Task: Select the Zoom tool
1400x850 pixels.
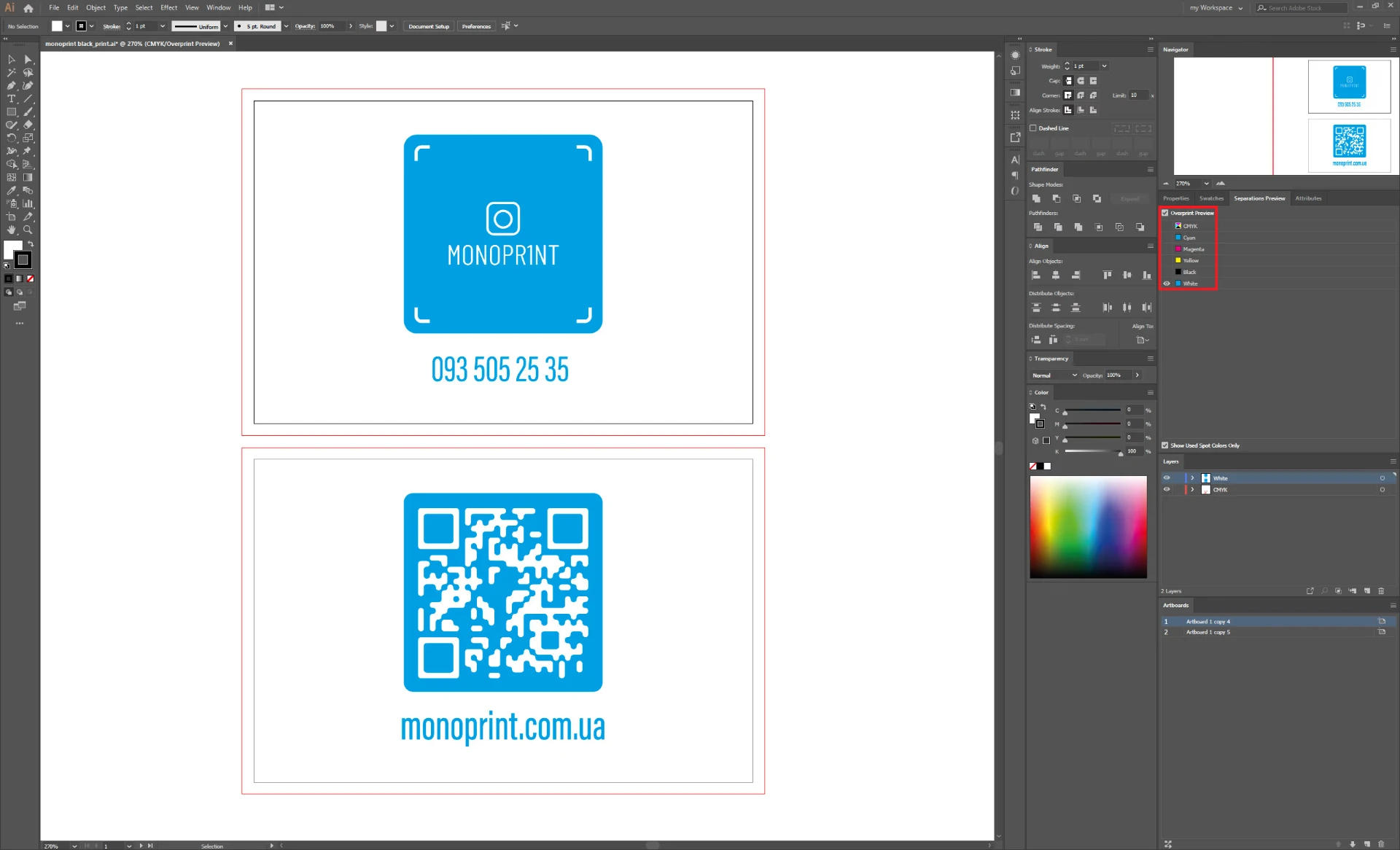Action: coord(28,230)
